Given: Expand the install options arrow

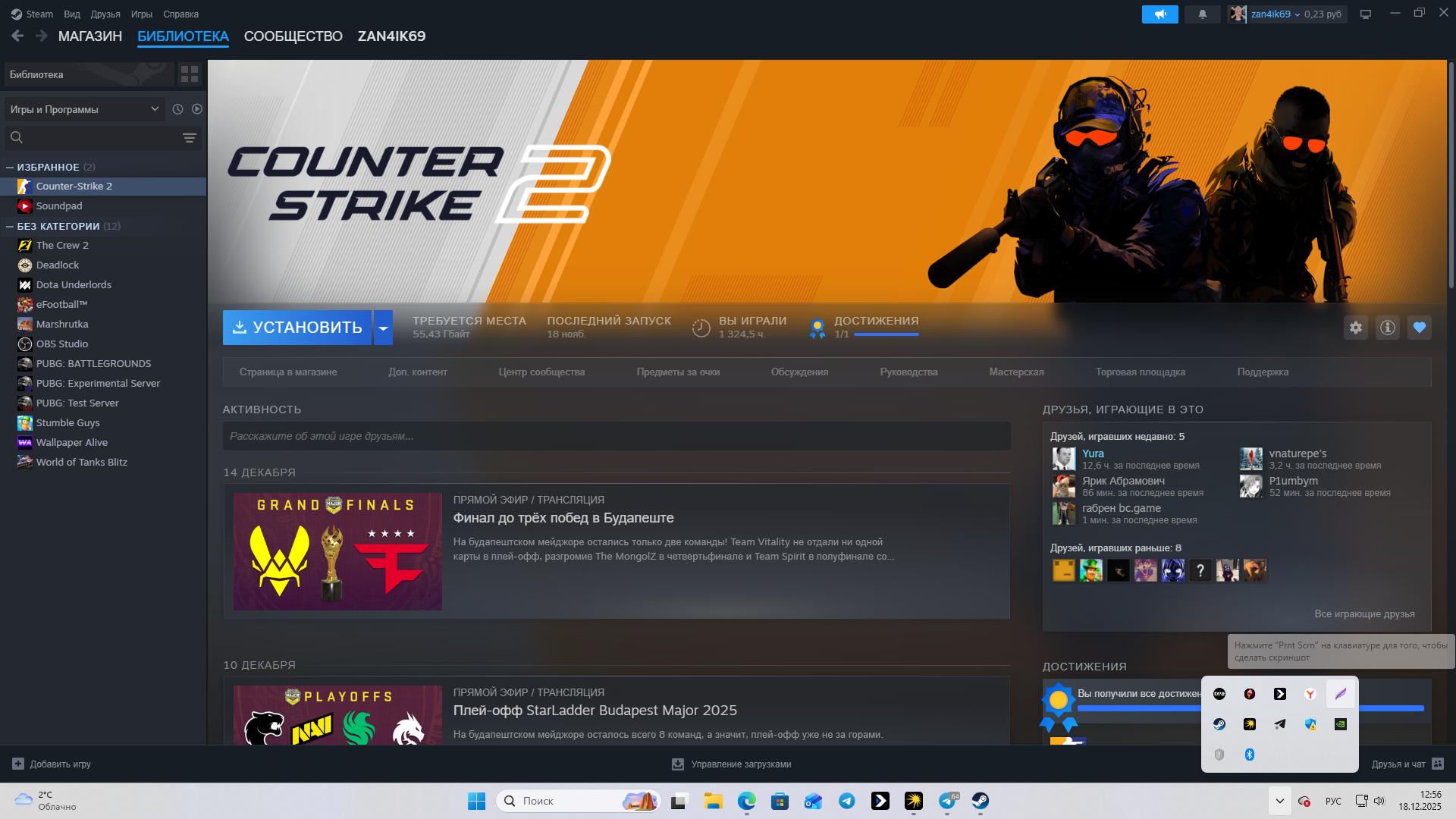Looking at the screenshot, I should (x=383, y=328).
